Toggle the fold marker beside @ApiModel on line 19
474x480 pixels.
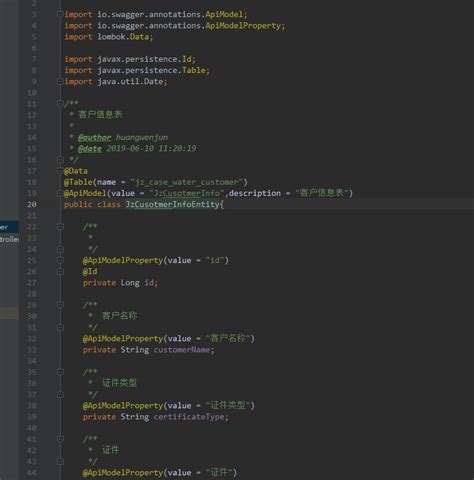(60, 193)
